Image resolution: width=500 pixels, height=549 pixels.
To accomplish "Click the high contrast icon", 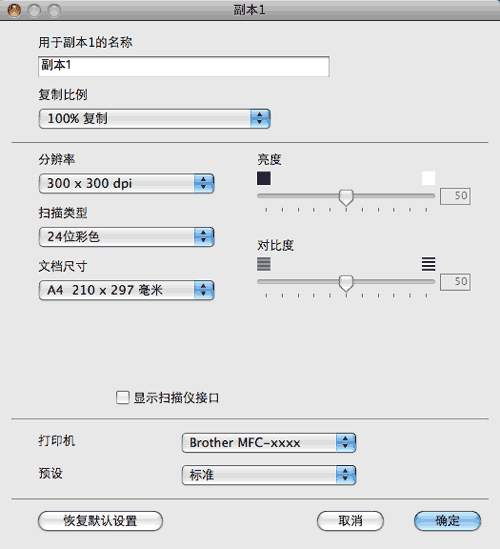I will pyautogui.click(x=428, y=264).
